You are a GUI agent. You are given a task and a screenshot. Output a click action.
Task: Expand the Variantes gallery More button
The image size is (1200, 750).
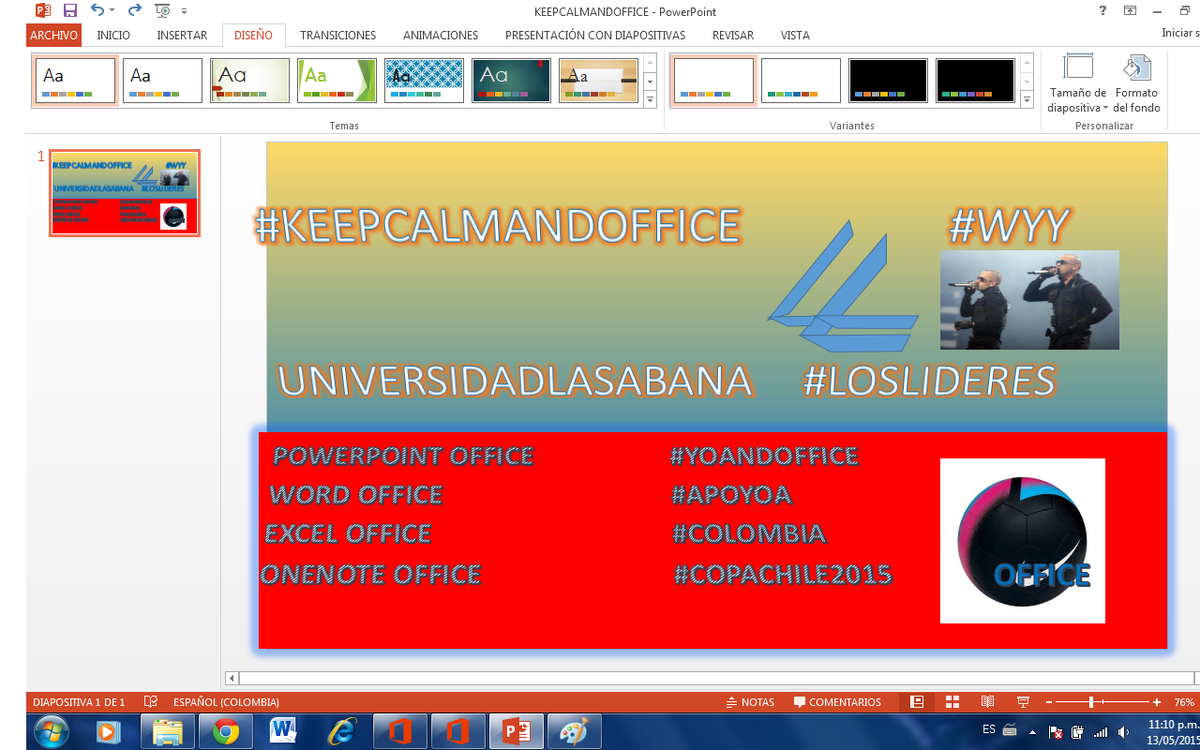[1028, 99]
